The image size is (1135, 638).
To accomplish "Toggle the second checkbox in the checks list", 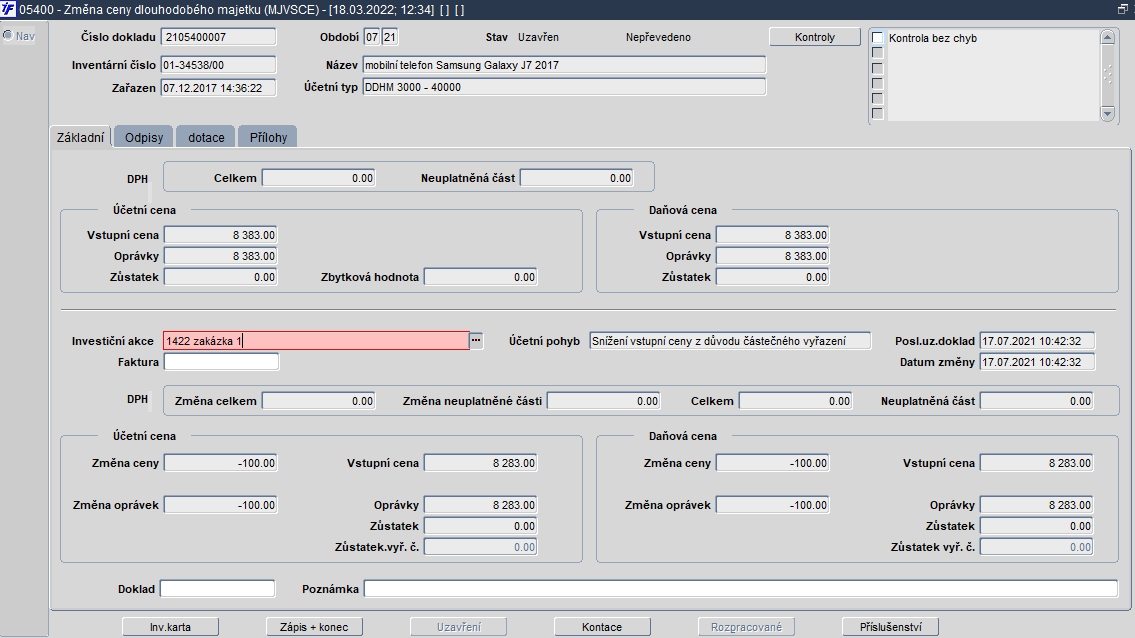I will [877, 53].
